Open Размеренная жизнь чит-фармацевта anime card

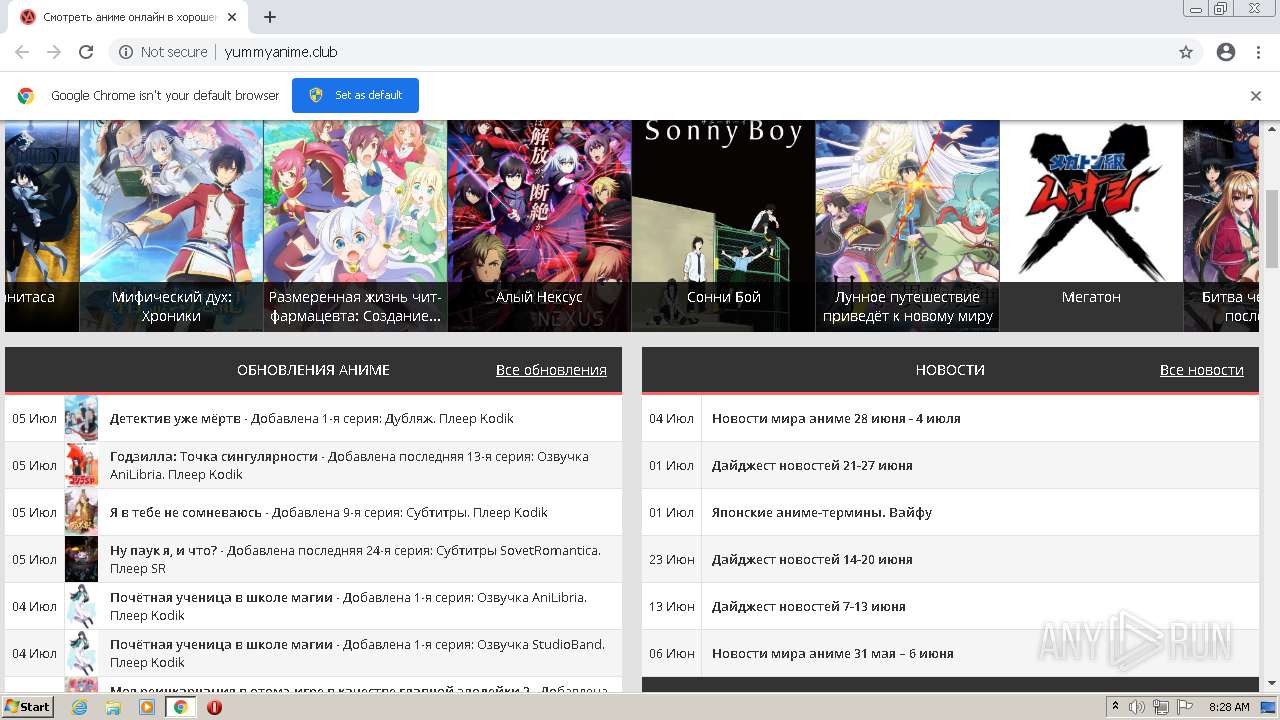tap(355, 226)
